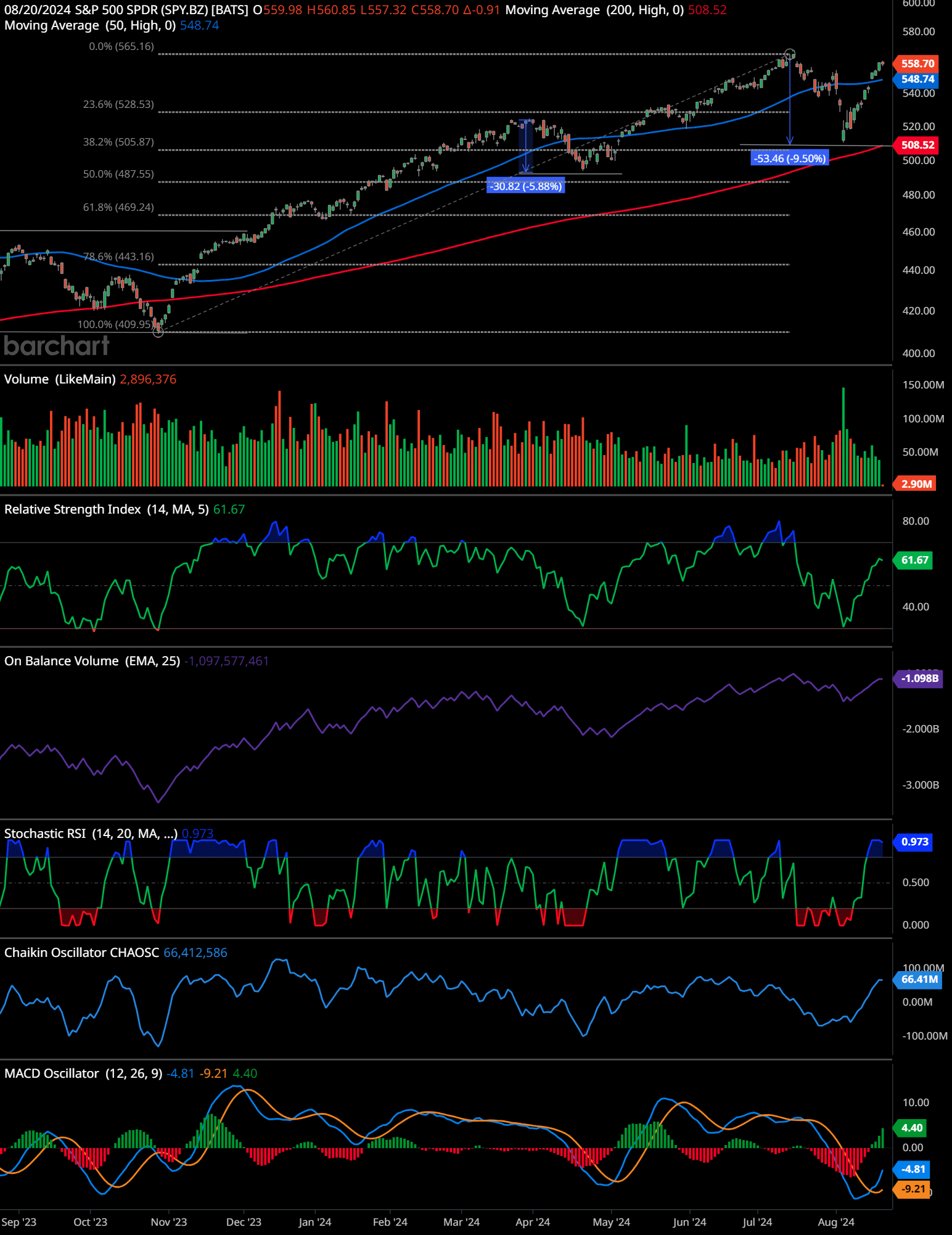Click the Volume (LikeMain) pane title
The width and height of the screenshot is (952, 1235).
(60, 379)
